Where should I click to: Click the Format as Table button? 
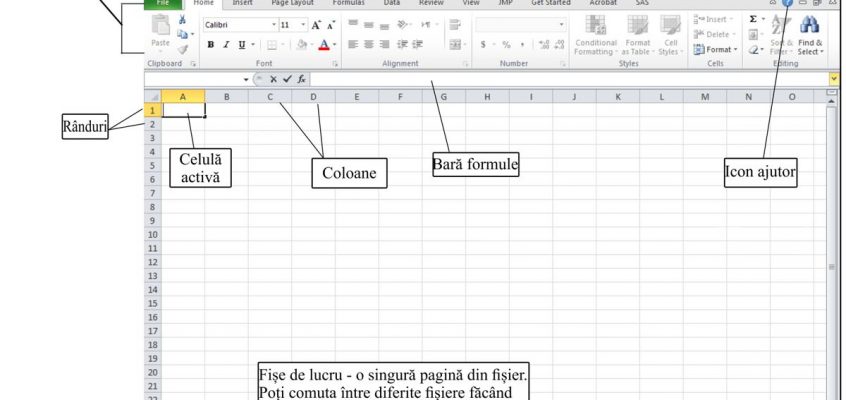[638, 35]
